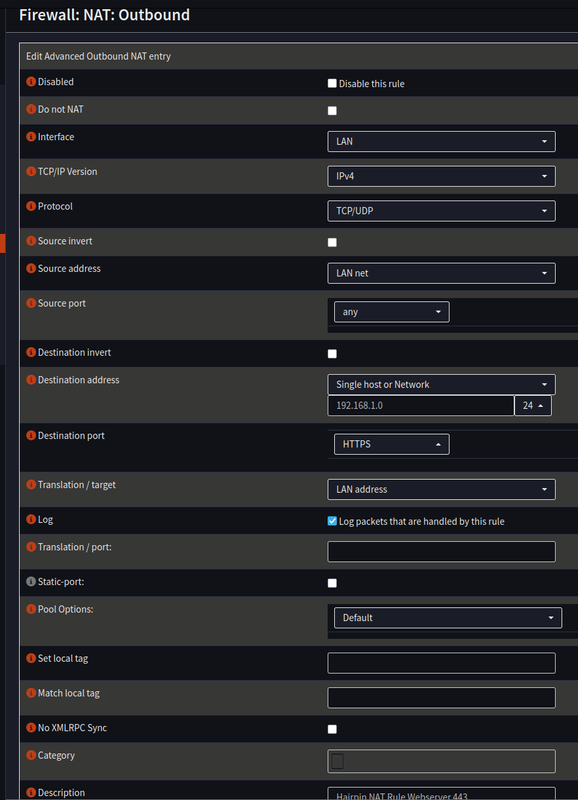The height and width of the screenshot is (800, 578).
Task: Click the Translation / target label text
Action: click(77, 485)
